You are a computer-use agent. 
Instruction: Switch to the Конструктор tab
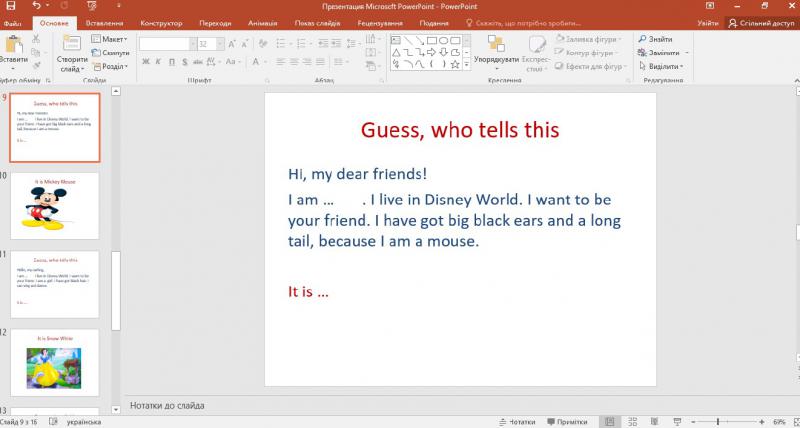click(x=161, y=23)
